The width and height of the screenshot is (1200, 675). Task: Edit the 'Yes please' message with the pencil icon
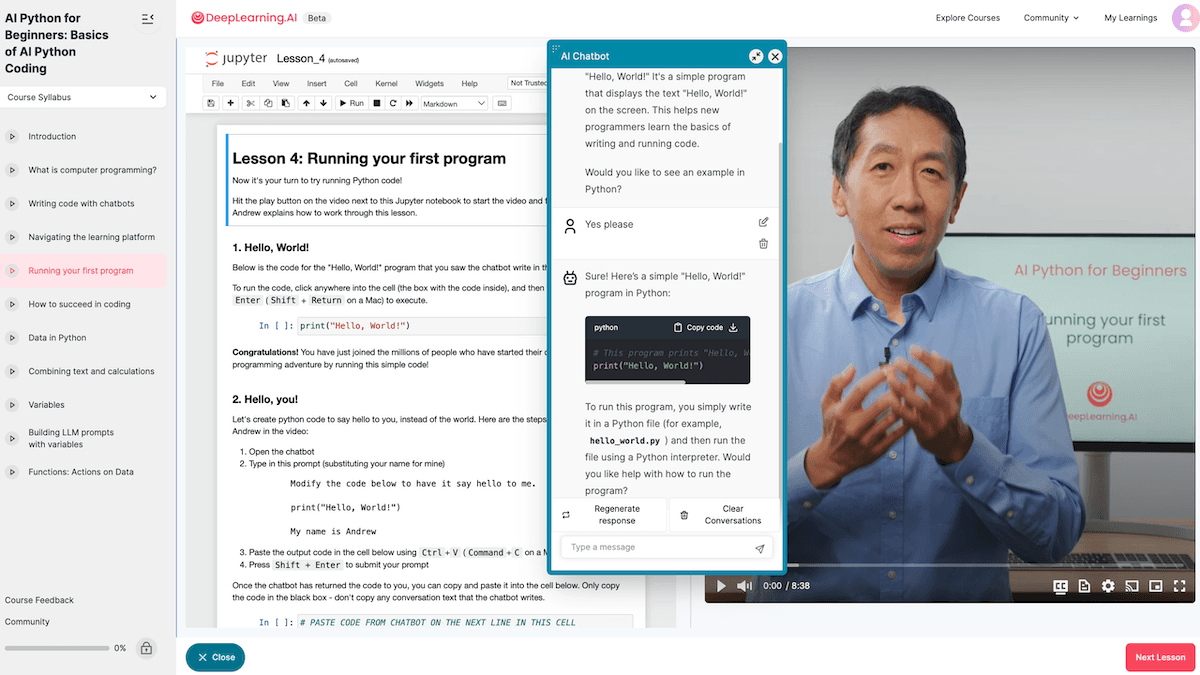point(763,222)
